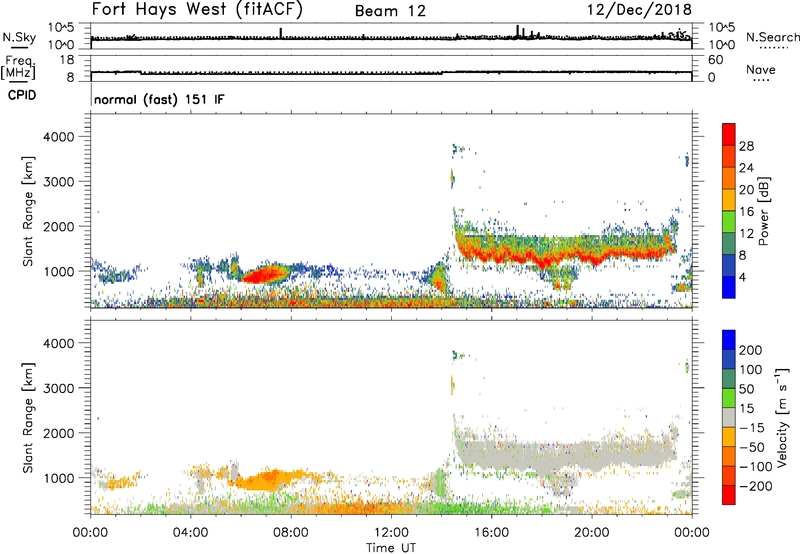
Task: Click the "N.Sky" legend label
Action: click(x=19, y=37)
